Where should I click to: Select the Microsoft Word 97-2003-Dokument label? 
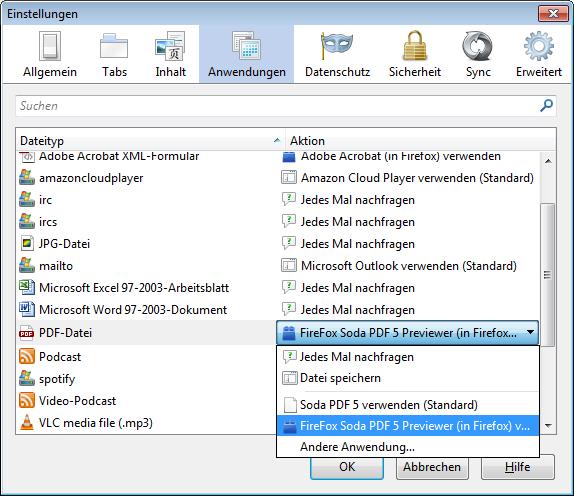[133, 310]
